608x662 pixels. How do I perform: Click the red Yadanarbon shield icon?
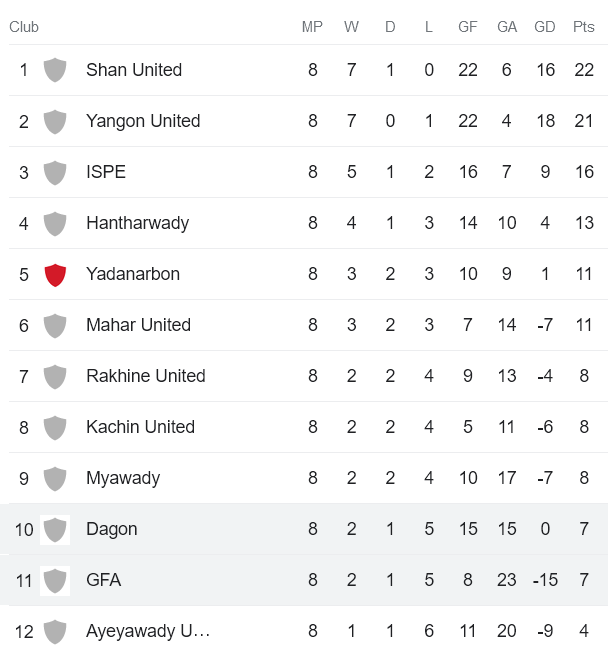coord(55,274)
